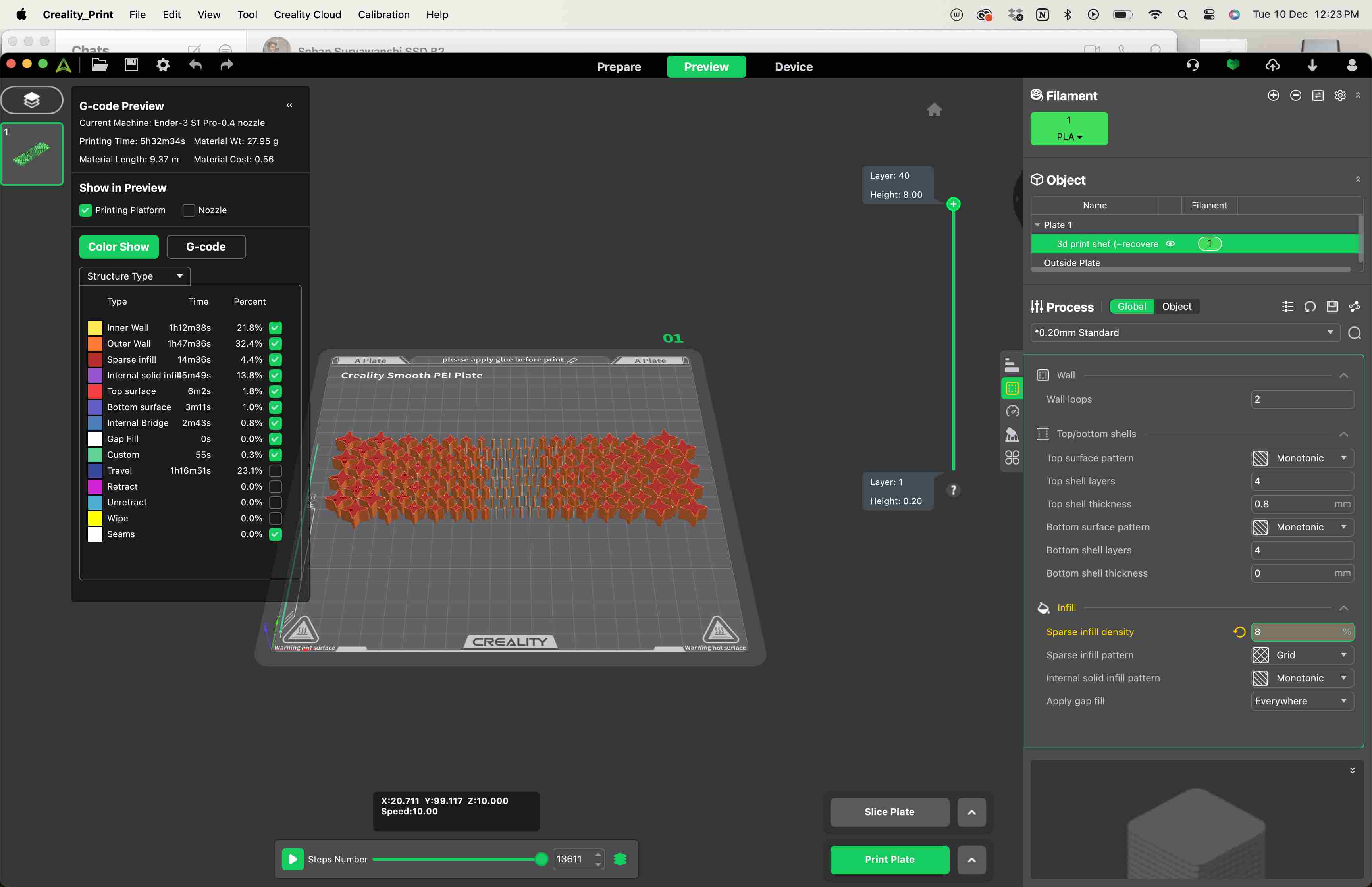Open Top surface pattern dropdown
Image resolution: width=1372 pixels, height=887 pixels.
click(1303, 459)
